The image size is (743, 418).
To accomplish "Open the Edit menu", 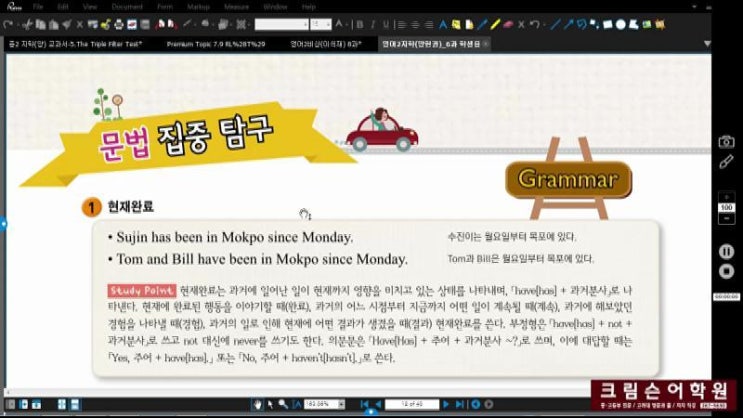I will pyautogui.click(x=63, y=7).
